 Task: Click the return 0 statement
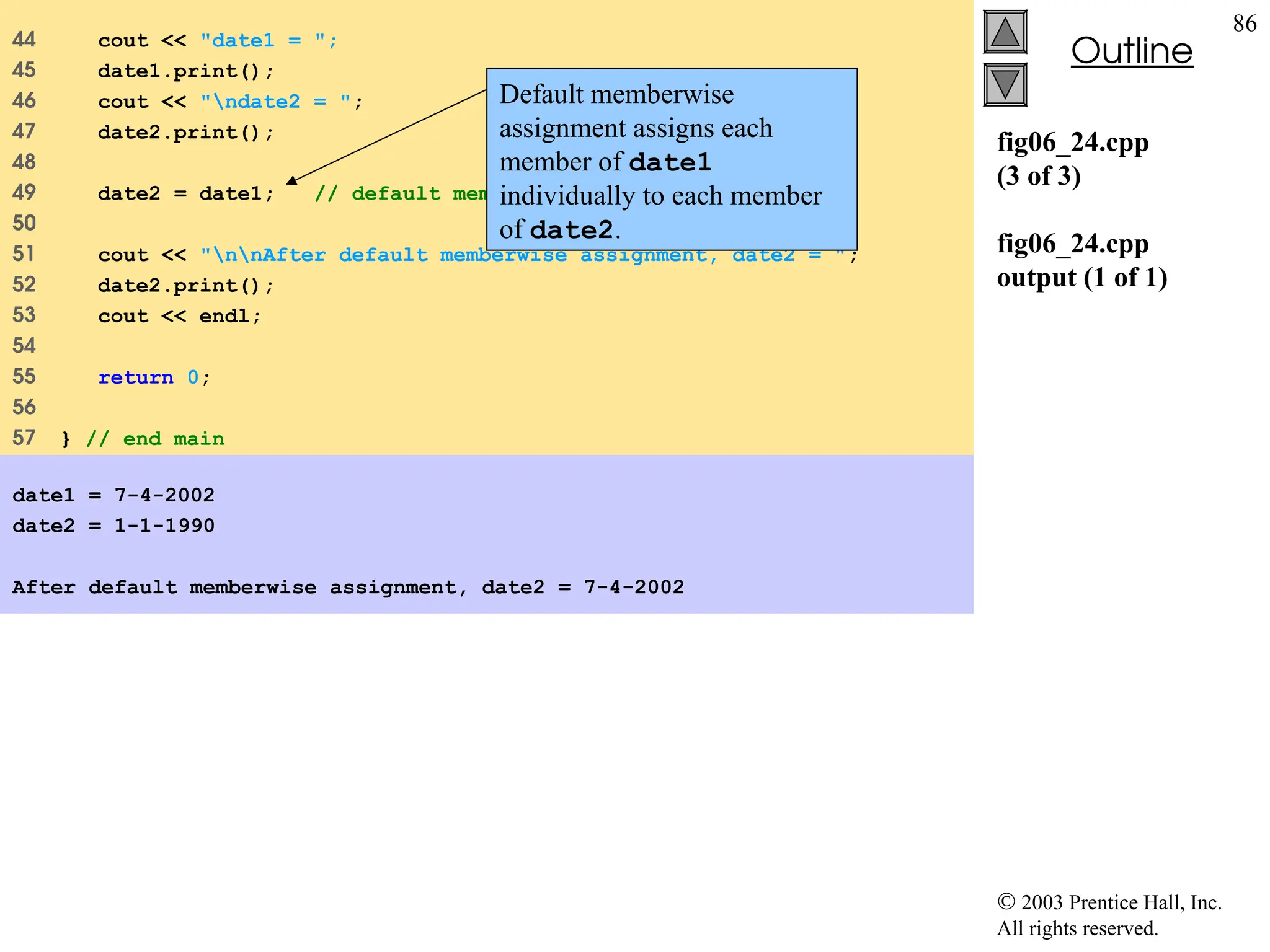coord(154,377)
